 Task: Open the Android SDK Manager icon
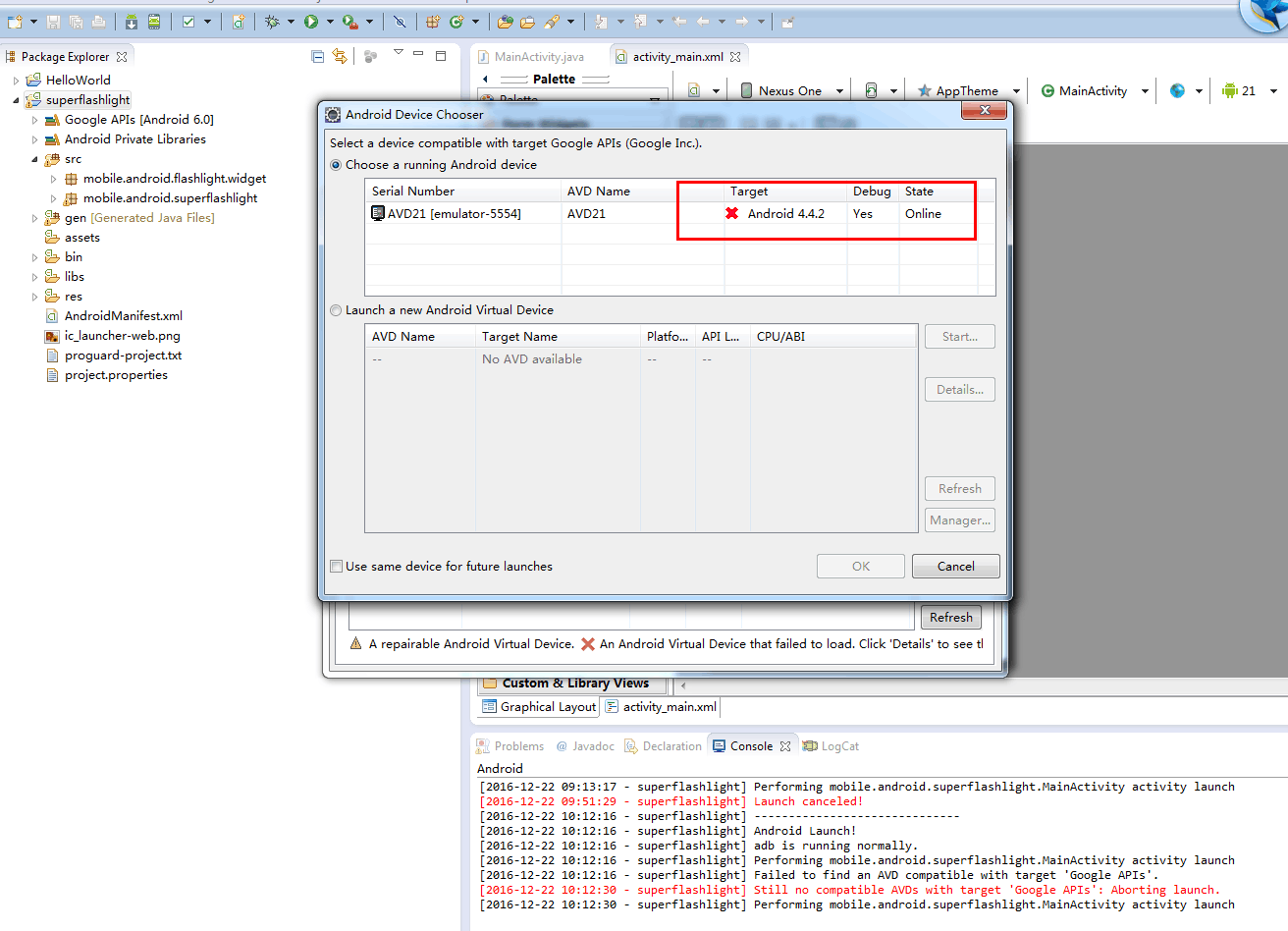pyautogui.click(x=131, y=21)
